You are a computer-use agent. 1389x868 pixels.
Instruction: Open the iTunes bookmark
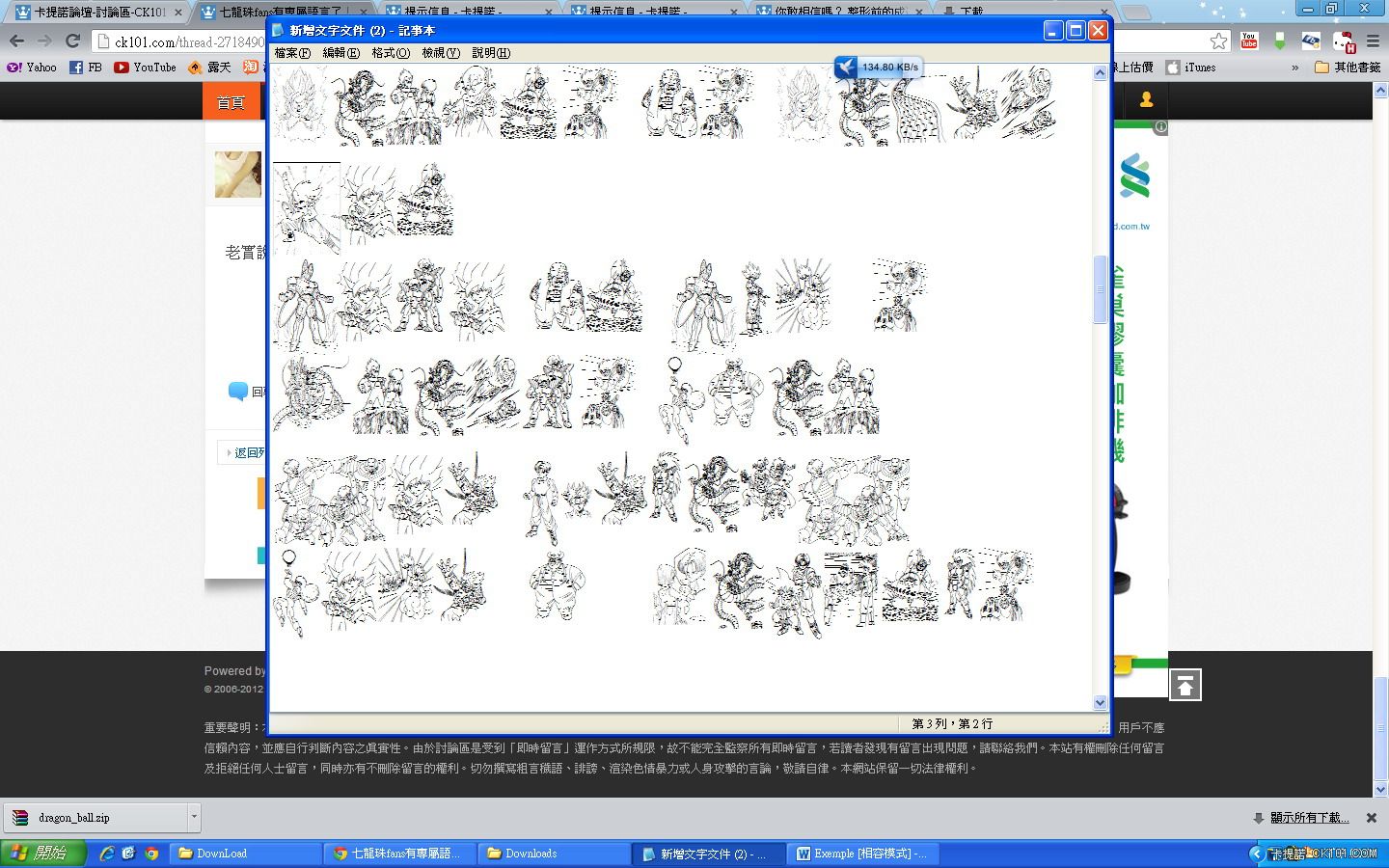[x=1191, y=68]
